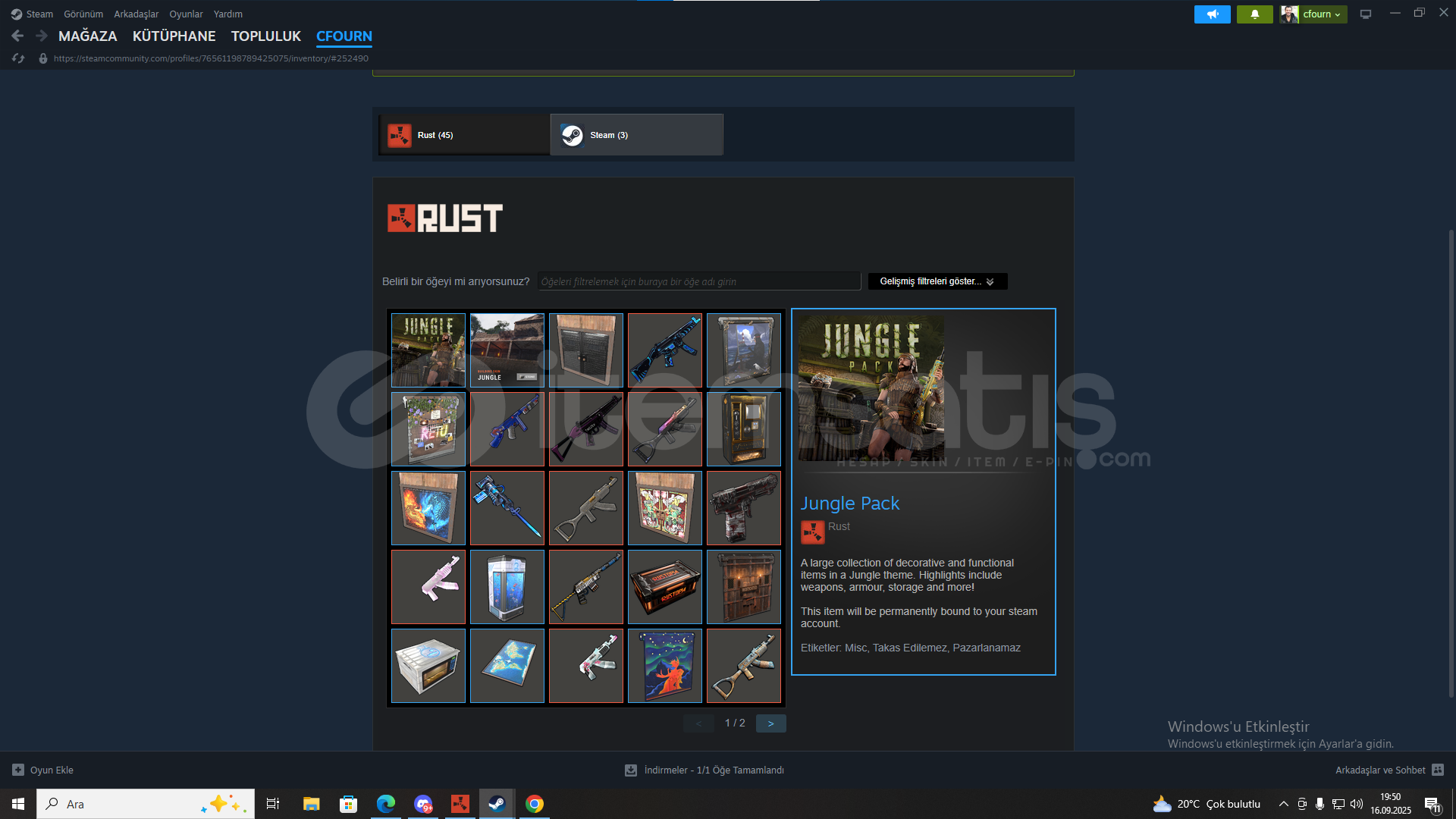
Task: Select the blue bolt rifle skin
Action: (507, 508)
